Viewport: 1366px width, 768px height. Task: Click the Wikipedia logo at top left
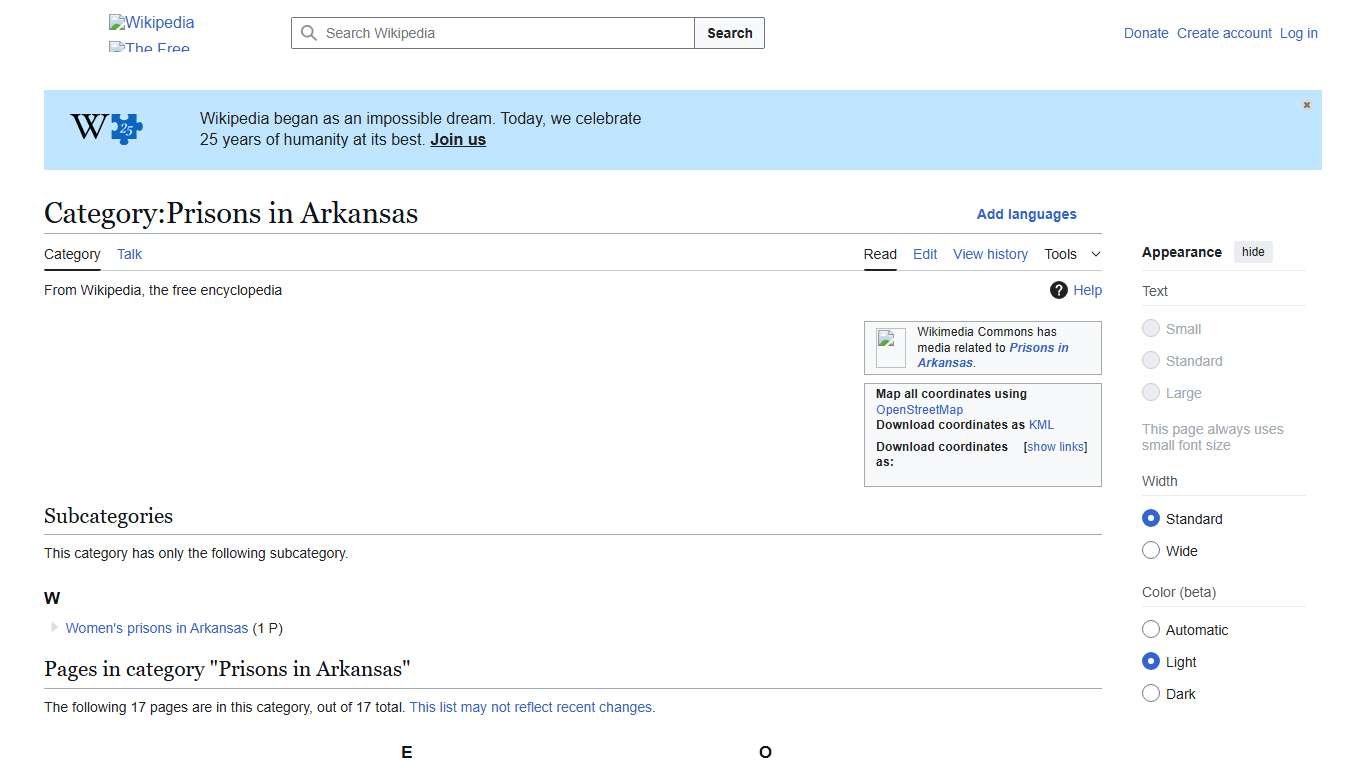click(x=150, y=22)
